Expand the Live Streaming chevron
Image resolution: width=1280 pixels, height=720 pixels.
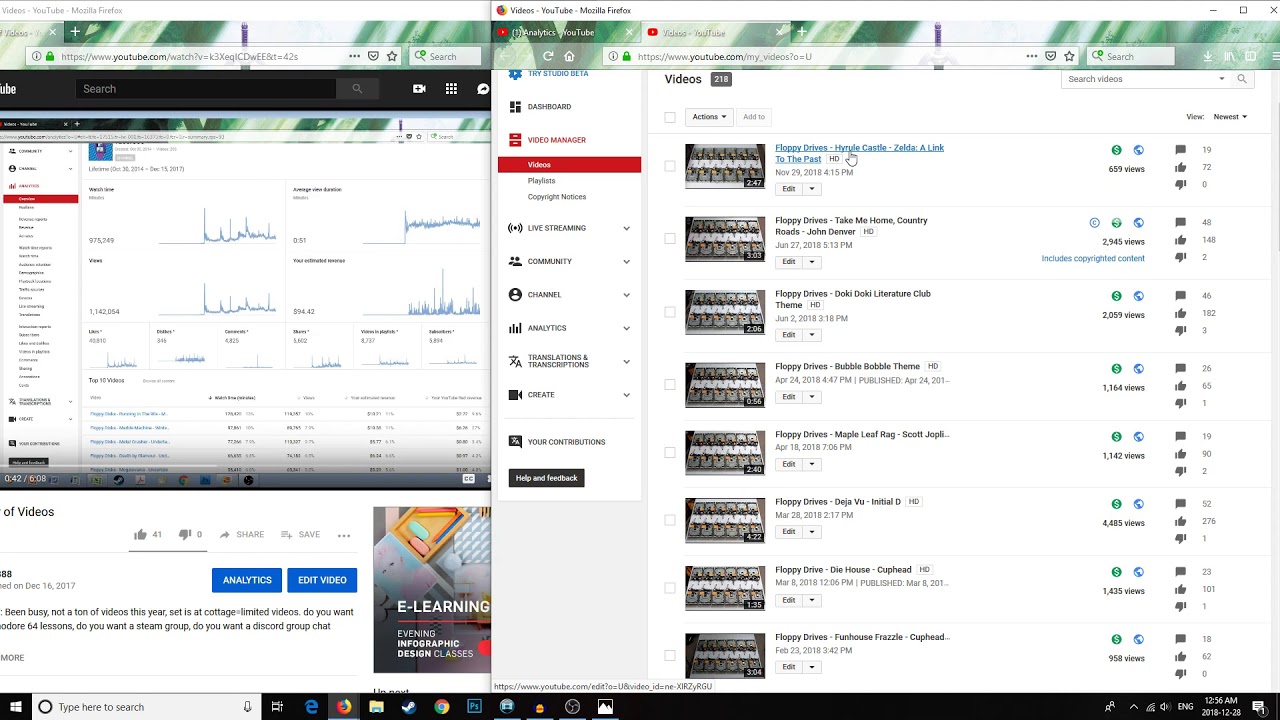(x=626, y=228)
